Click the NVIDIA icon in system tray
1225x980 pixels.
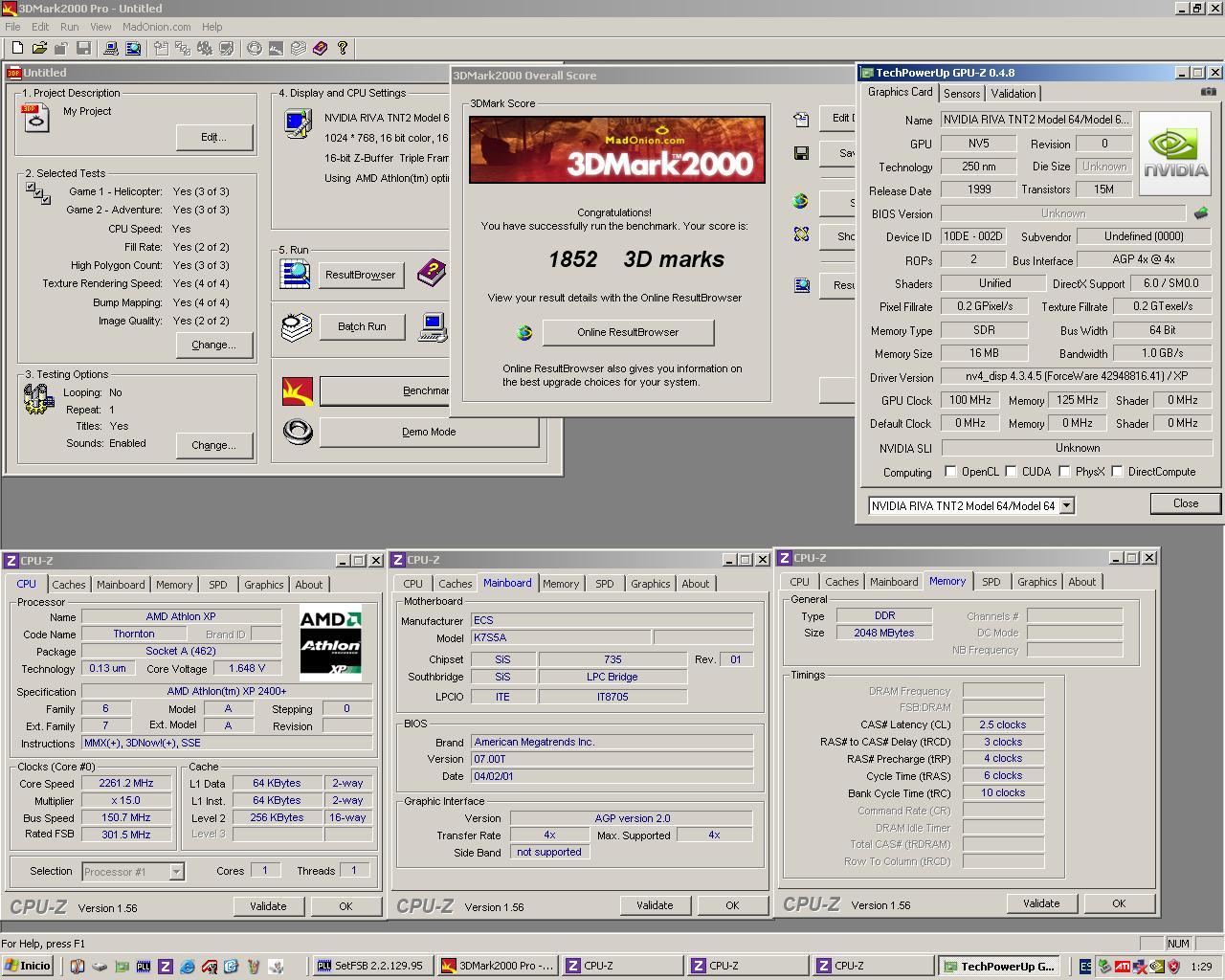(x=1157, y=966)
